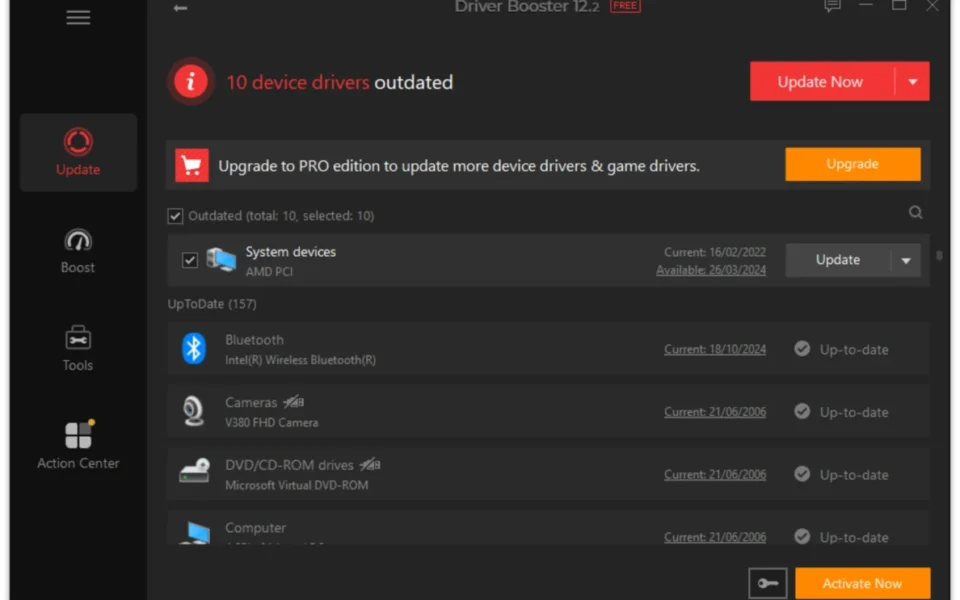Click the driver list scrollbar thumb
The width and height of the screenshot is (960, 600).
(939, 255)
